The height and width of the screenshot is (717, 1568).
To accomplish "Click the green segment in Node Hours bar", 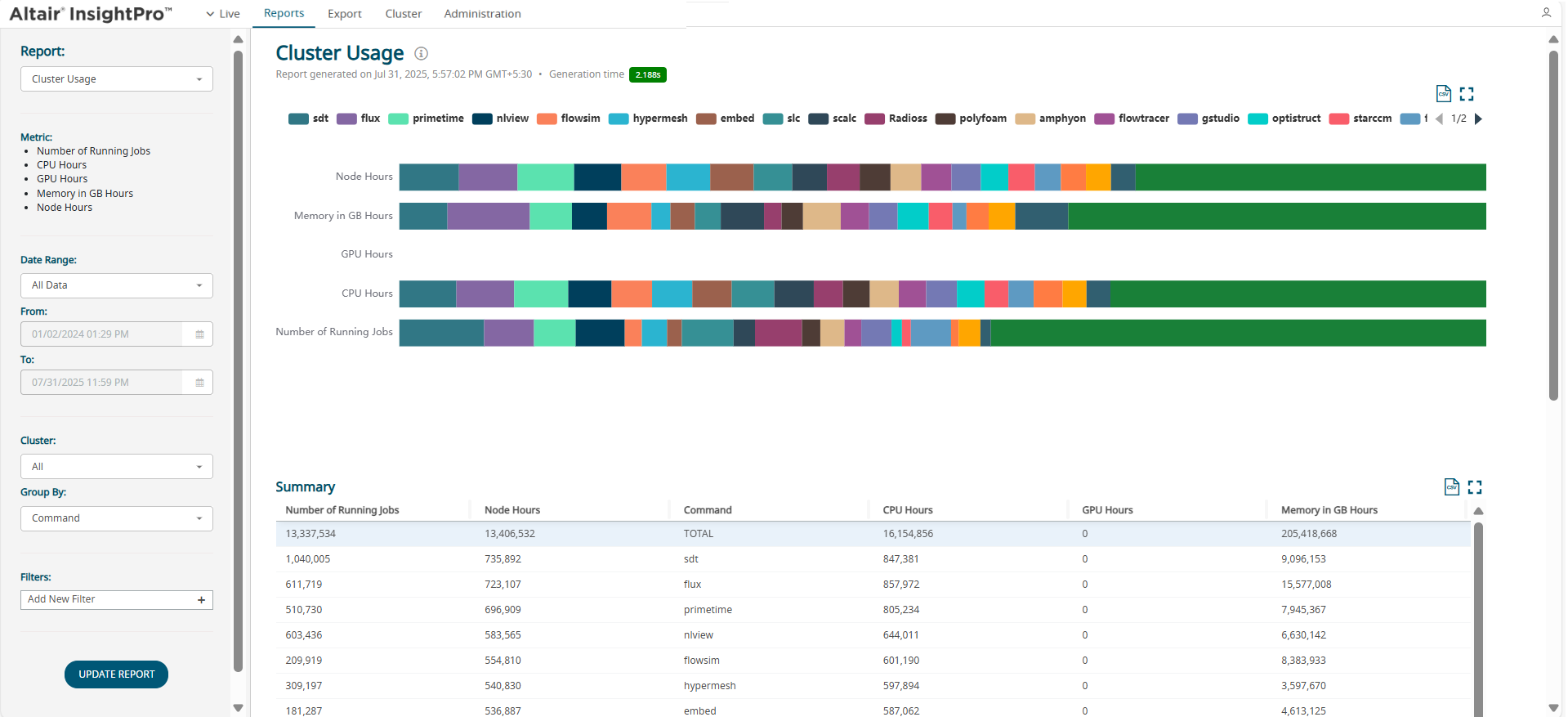I will click(x=1309, y=177).
